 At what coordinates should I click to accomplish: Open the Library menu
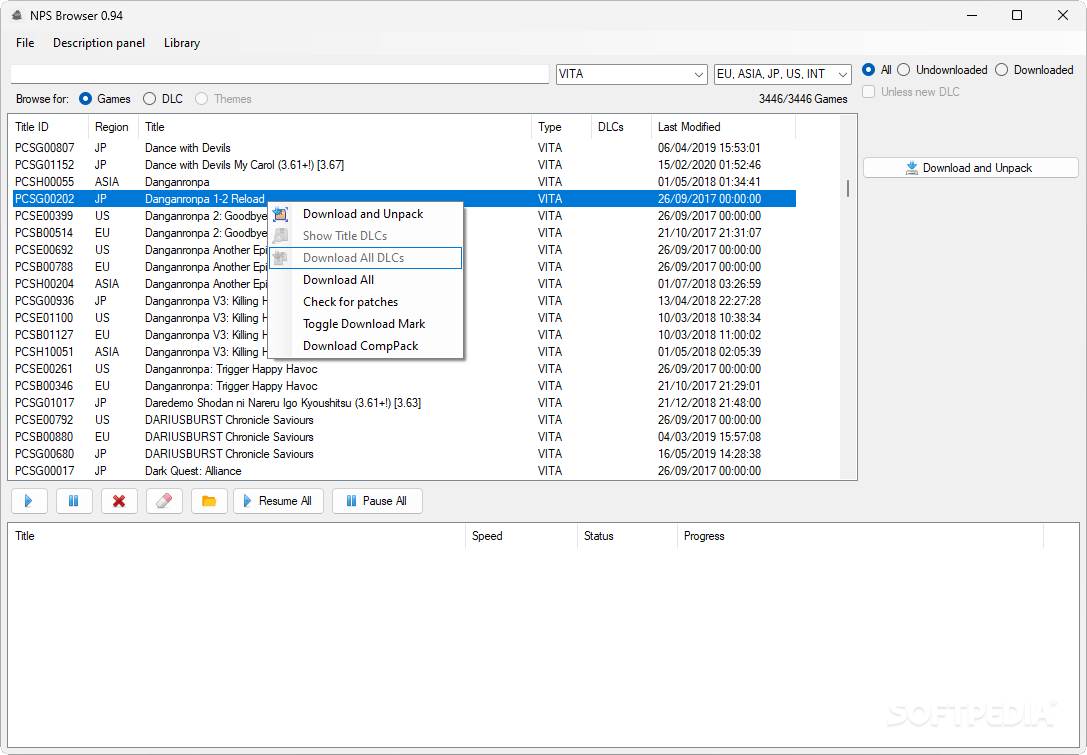click(182, 43)
